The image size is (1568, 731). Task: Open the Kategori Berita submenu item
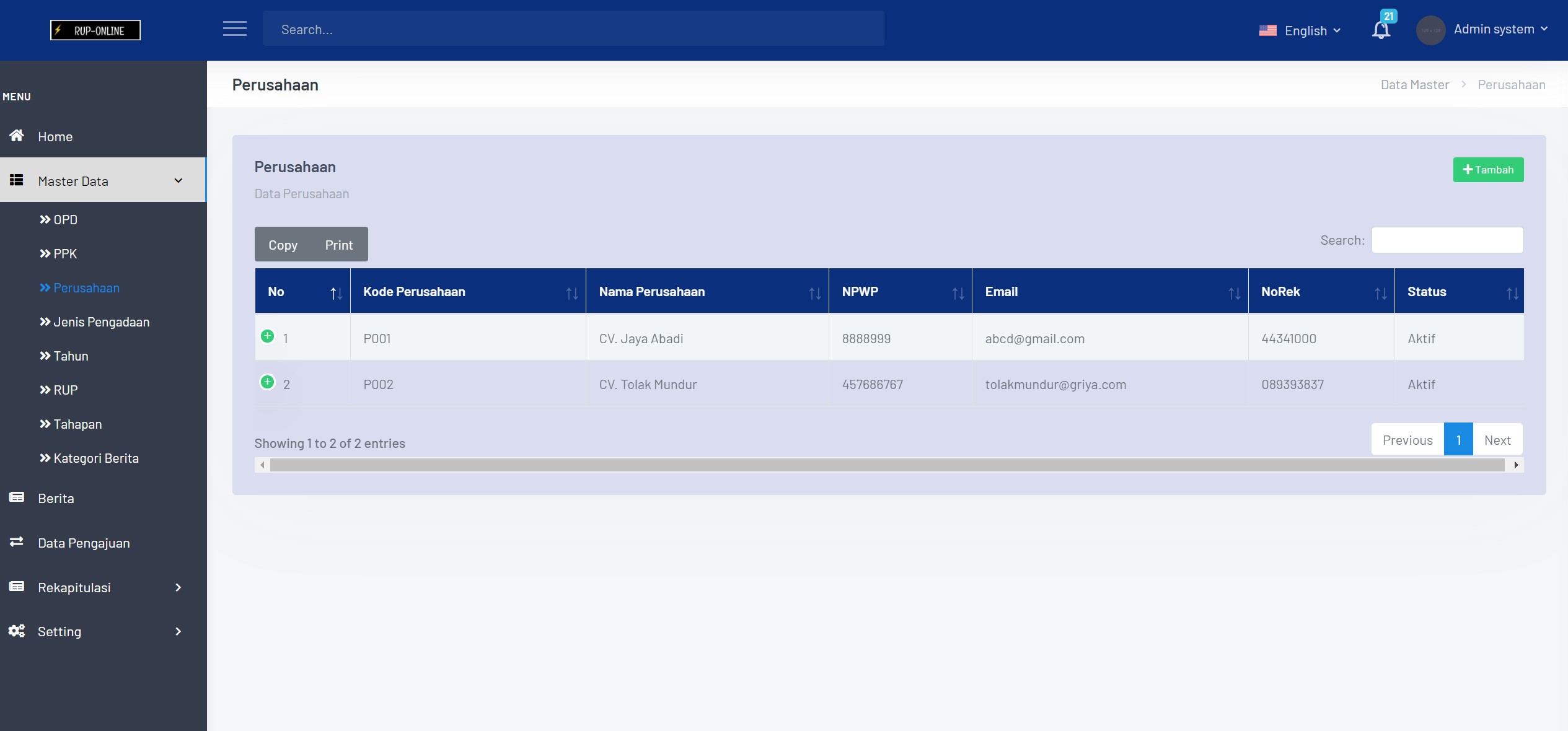tap(89, 458)
